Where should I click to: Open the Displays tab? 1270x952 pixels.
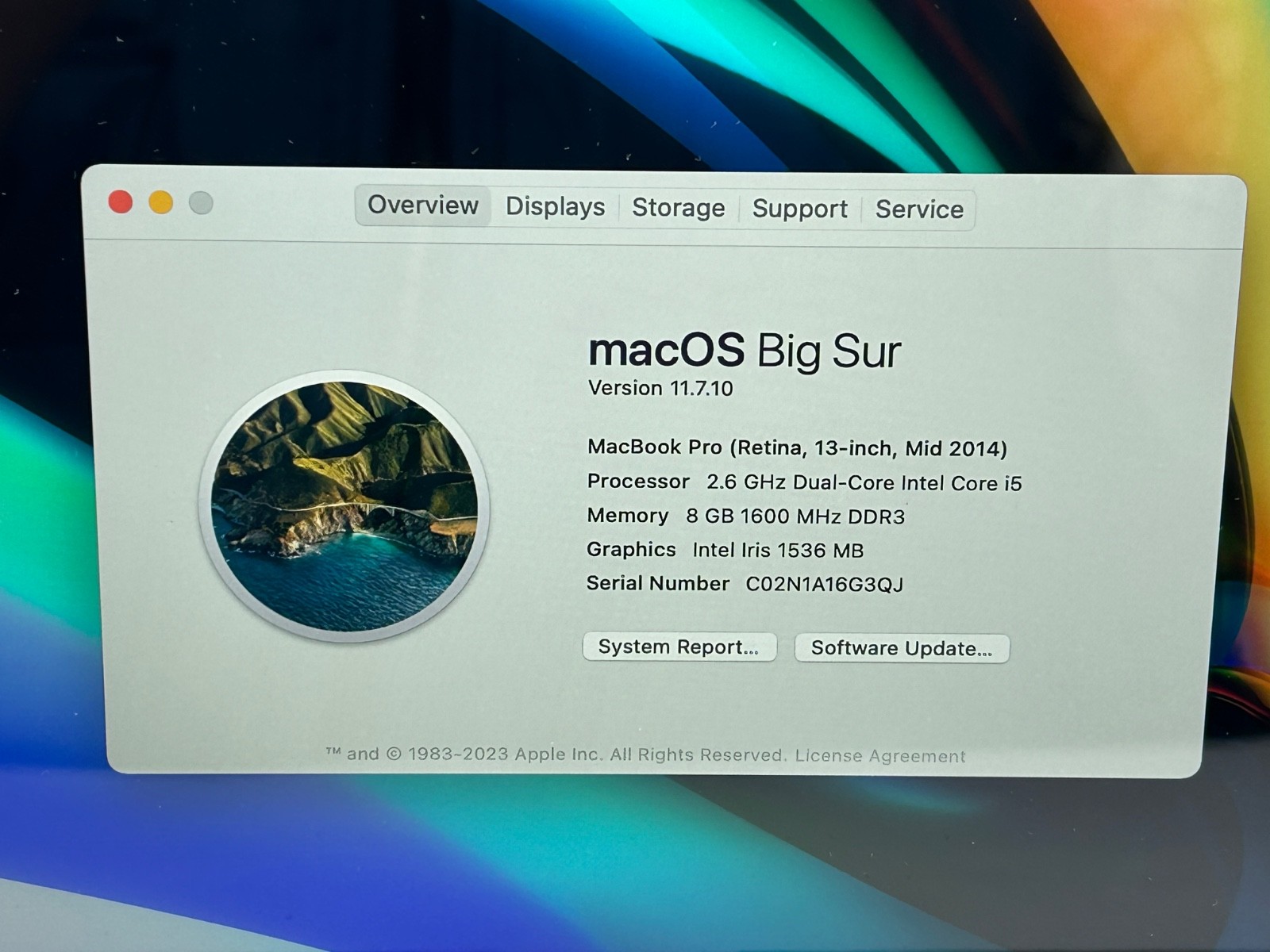point(555,207)
